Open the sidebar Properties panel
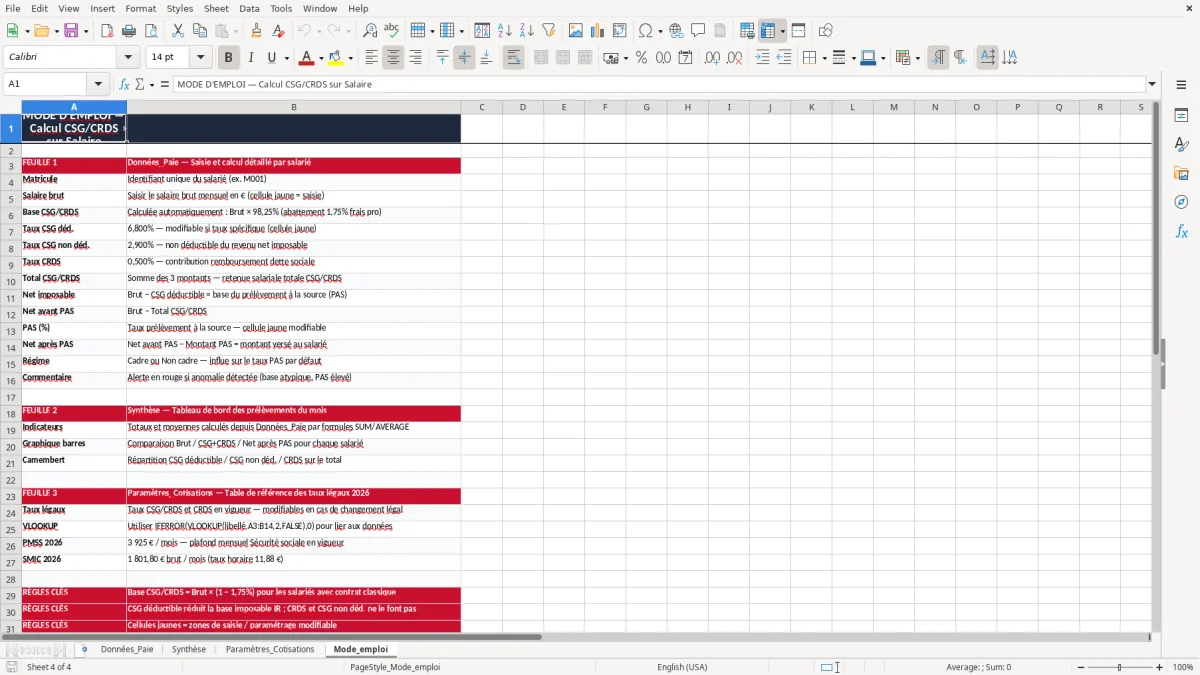 [x=1181, y=116]
